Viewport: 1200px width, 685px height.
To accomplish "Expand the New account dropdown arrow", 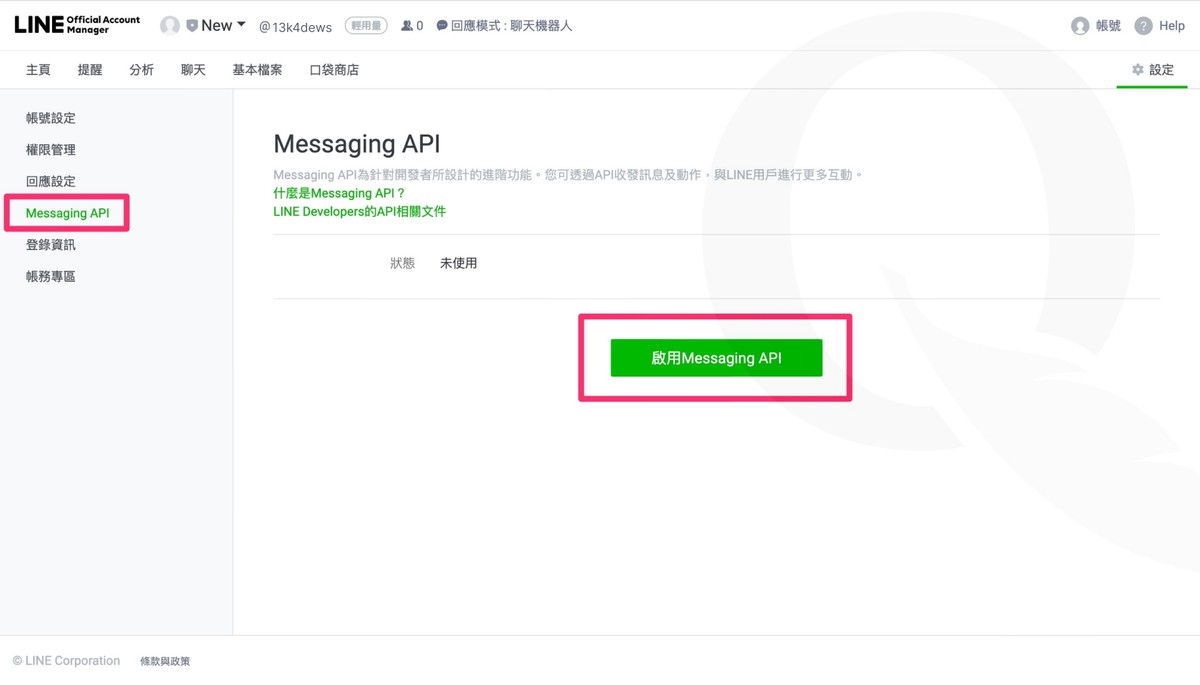I will (x=241, y=25).
